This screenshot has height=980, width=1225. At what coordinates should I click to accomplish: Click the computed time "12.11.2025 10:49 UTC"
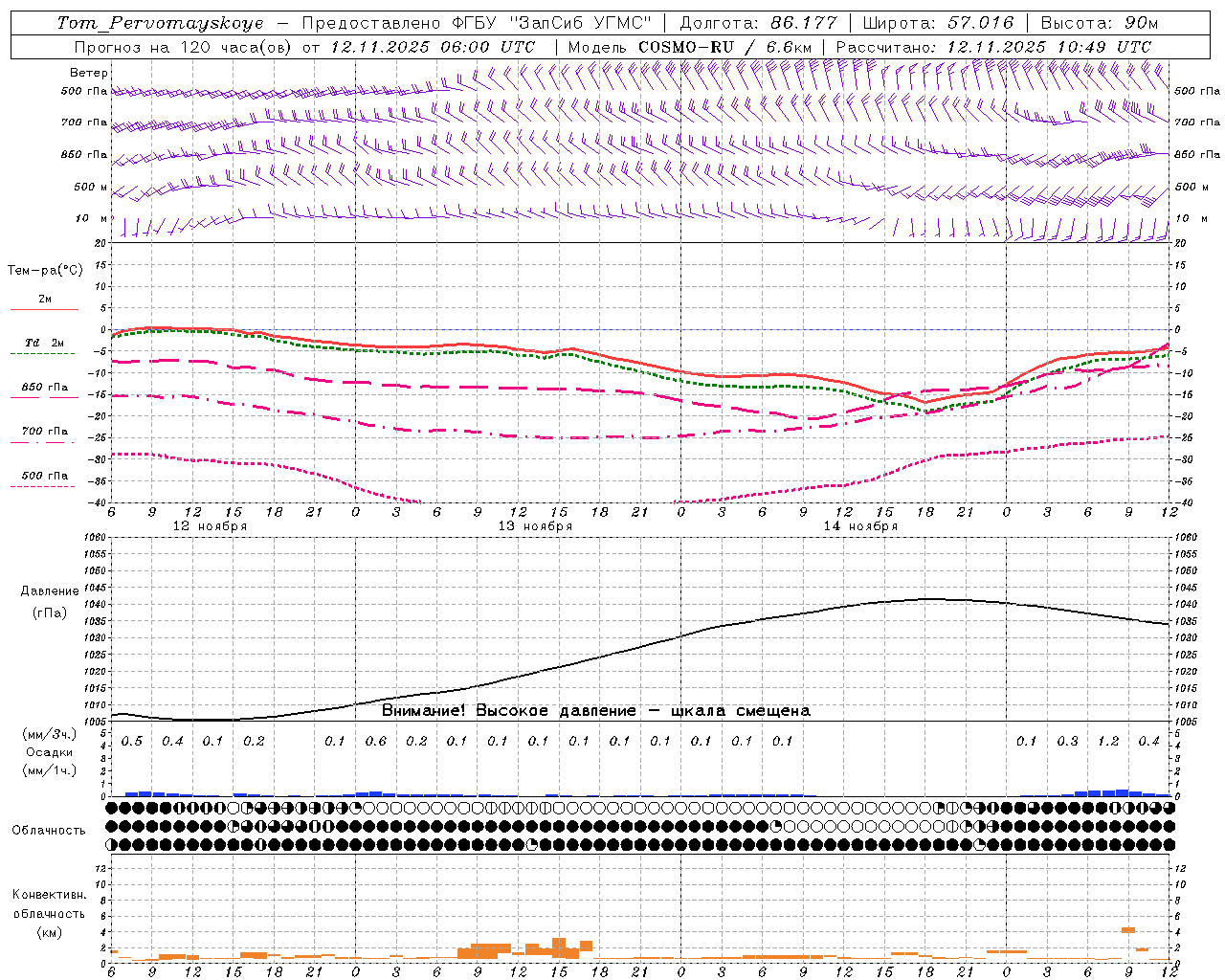(x=1049, y=47)
